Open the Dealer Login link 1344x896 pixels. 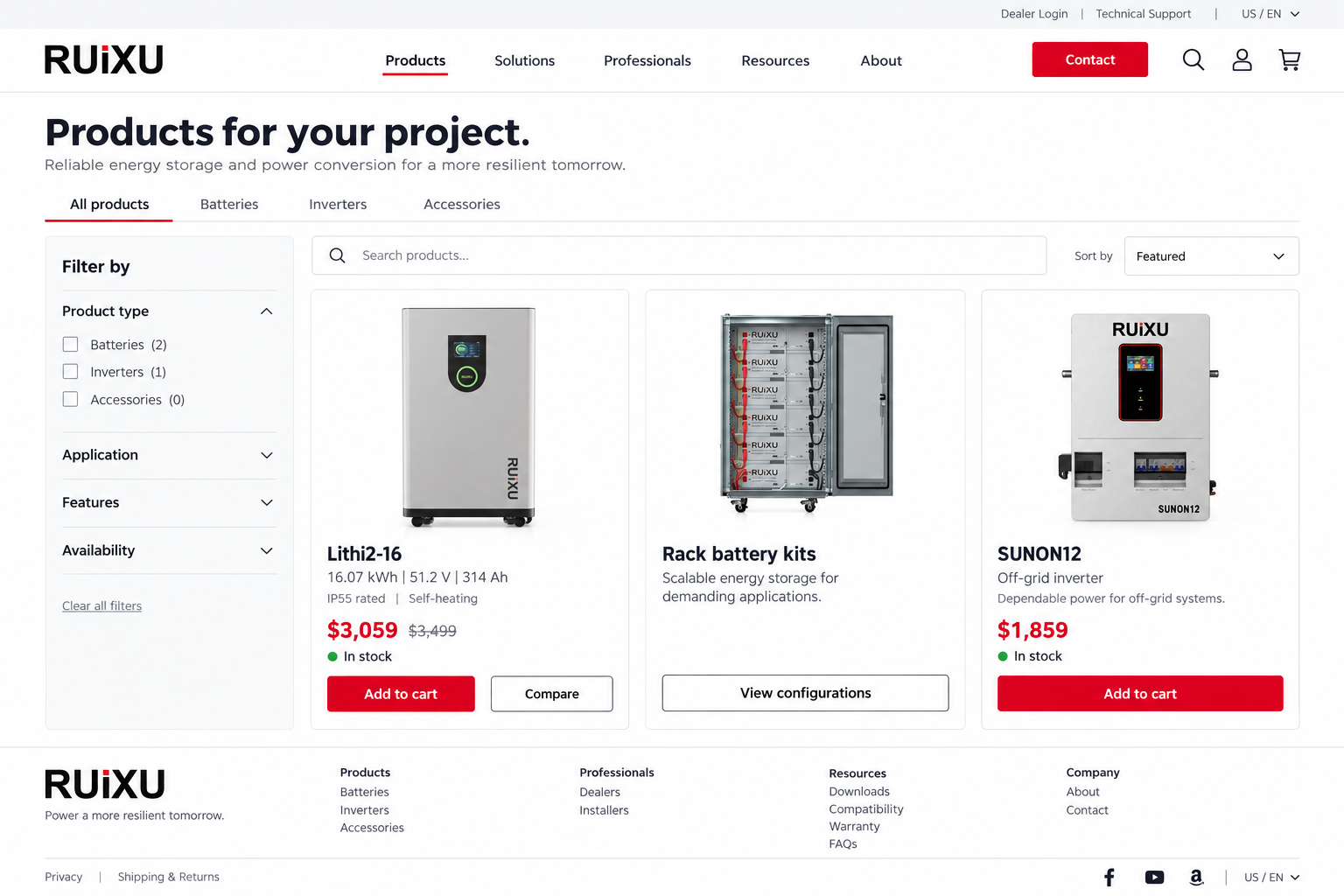point(1034,14)
